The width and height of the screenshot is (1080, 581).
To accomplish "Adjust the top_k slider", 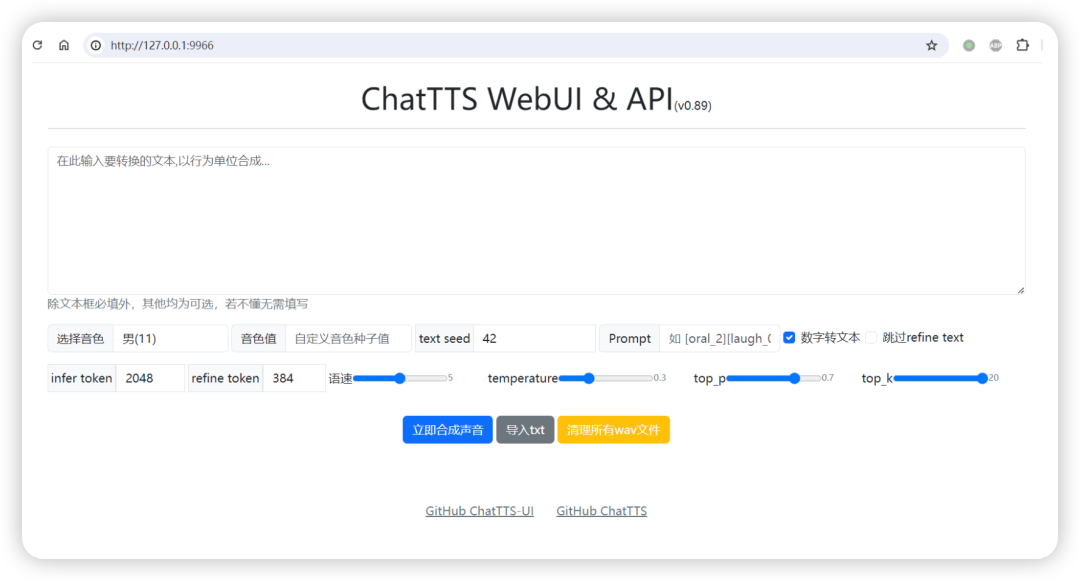I will (941, 378).
